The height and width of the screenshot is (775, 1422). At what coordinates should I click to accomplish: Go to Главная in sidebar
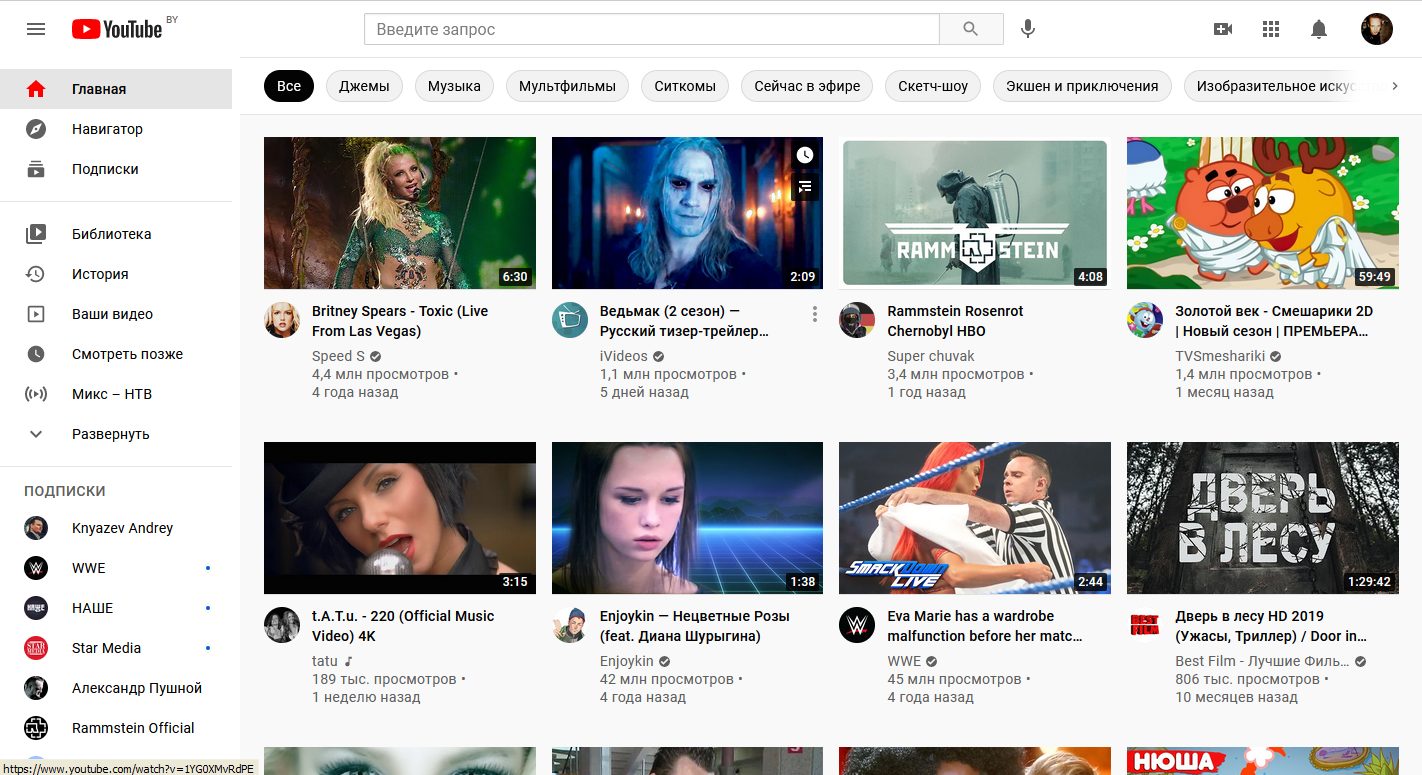click(x=116, y=89)
